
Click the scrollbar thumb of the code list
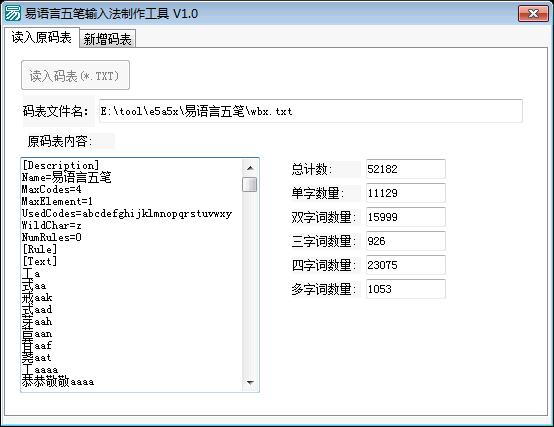pyautogui.click(x=250, y=184)
